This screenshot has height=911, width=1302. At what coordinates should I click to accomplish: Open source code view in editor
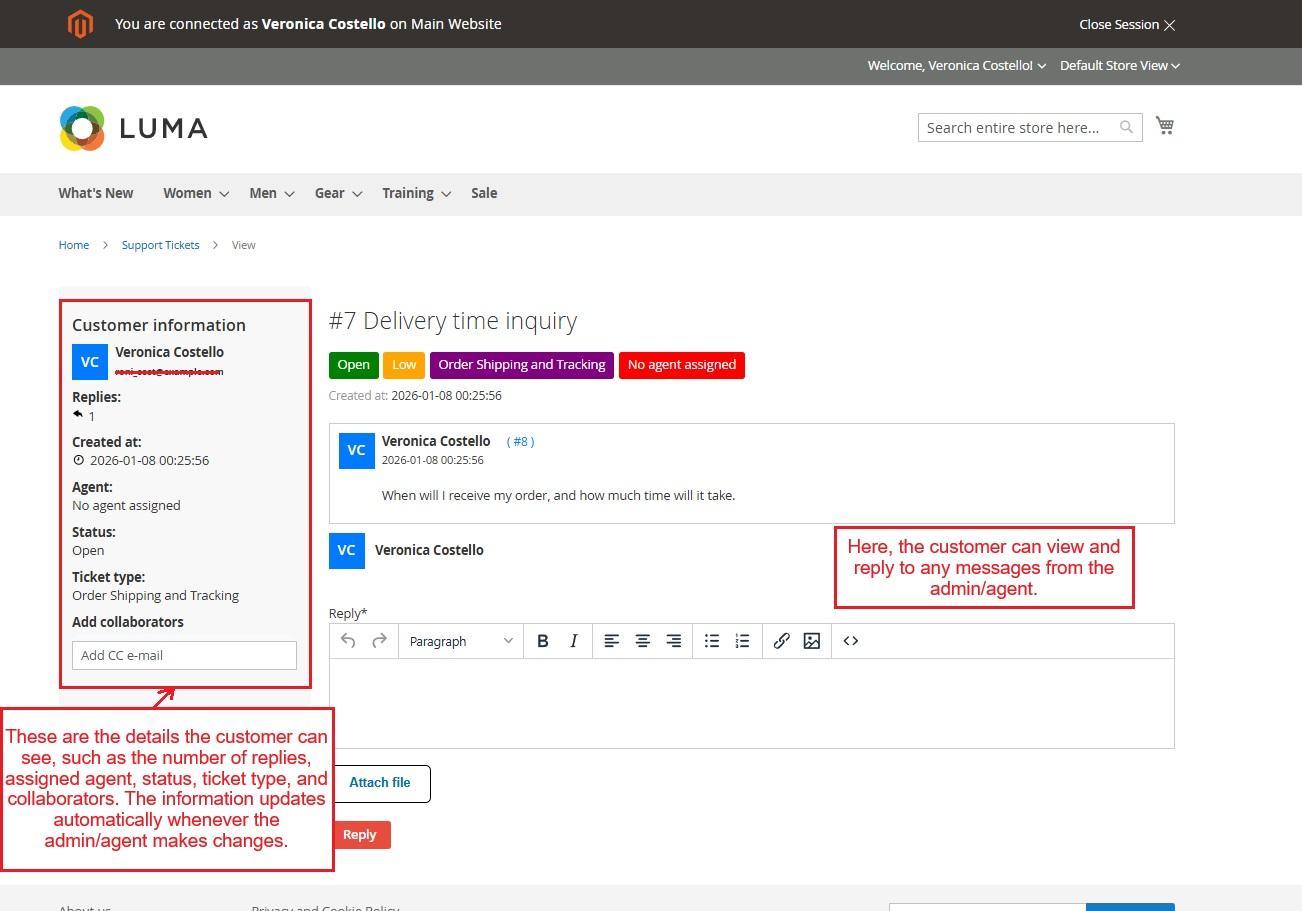coord(851,641)
